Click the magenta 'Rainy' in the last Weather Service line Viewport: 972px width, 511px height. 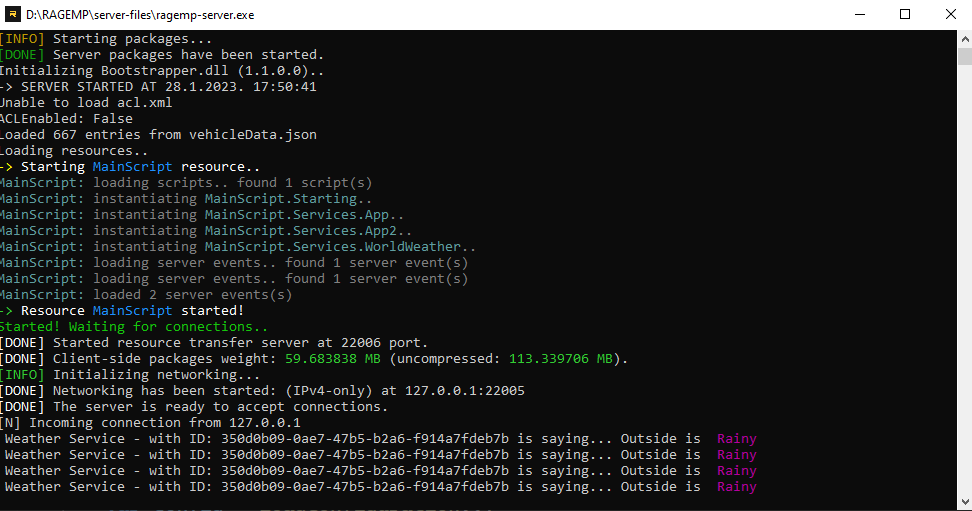coord(737,487)
